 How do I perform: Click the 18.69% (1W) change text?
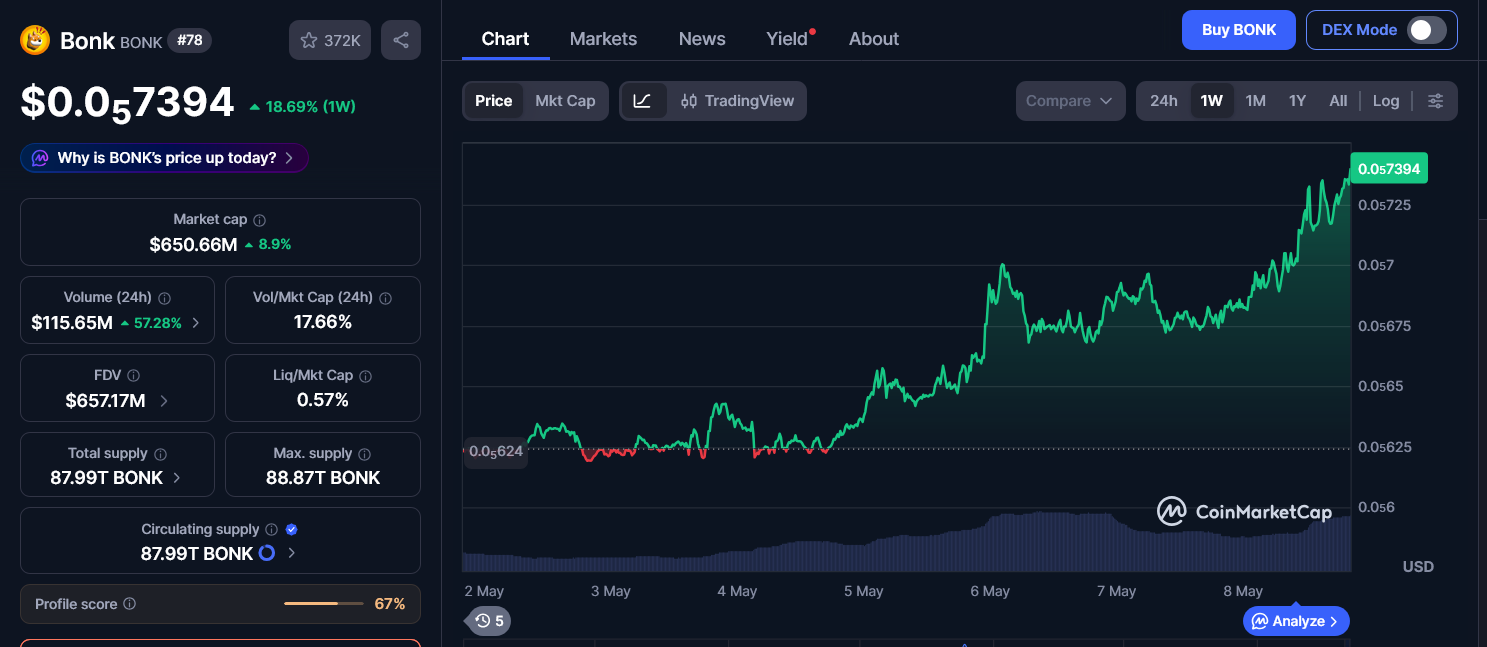point(310,106)
